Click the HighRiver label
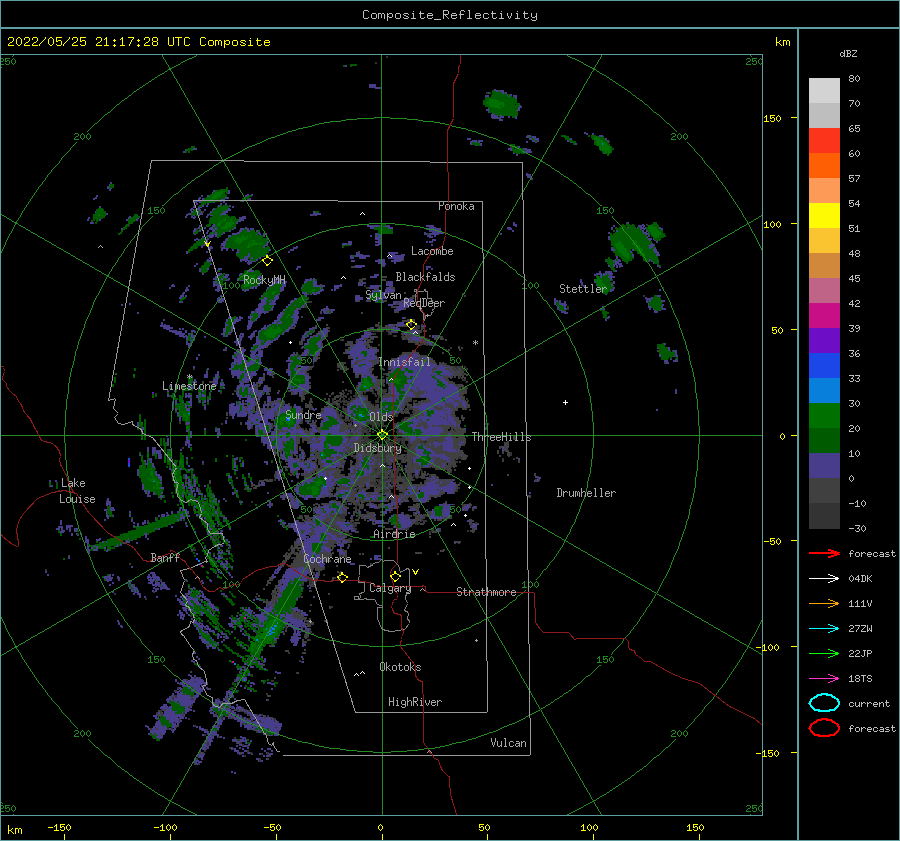This screenshot has width=900, height=841. (415, 702)
